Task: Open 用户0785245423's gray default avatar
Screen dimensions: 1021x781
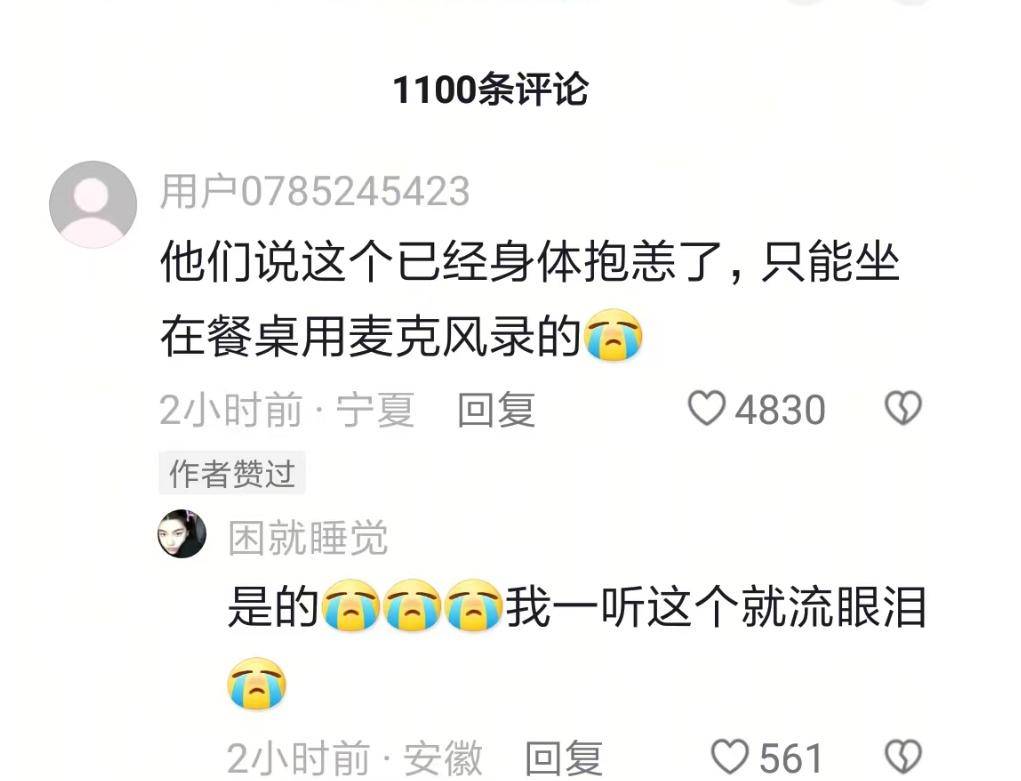Action: (93, 204)
